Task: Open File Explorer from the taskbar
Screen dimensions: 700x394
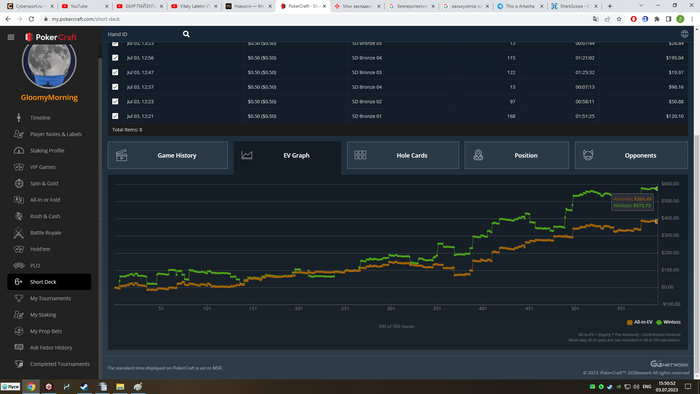Action: coord(120,387)
